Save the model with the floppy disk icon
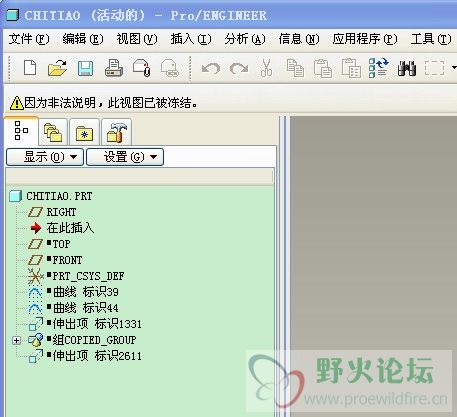This screenshot has height=417, width=457. pos(85,68)
